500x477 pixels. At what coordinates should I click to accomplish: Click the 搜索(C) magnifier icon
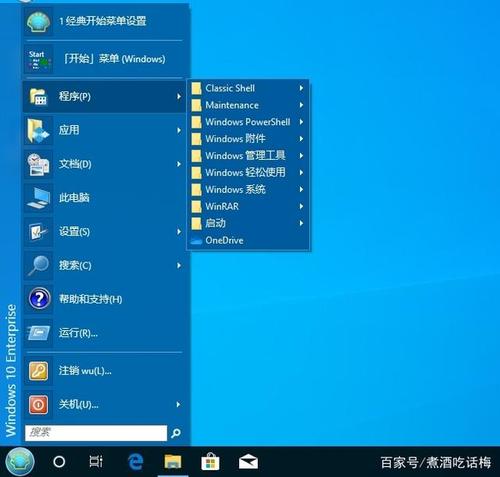pyautogui.click(x=38, y=265)
